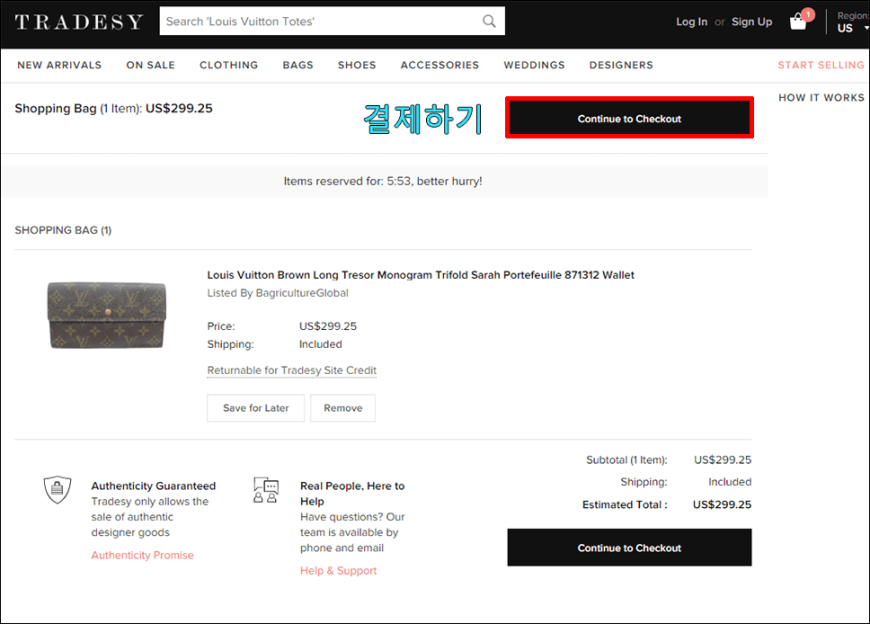Click the Shopping Bag (1 Item) summary heading

pos(114,108)
